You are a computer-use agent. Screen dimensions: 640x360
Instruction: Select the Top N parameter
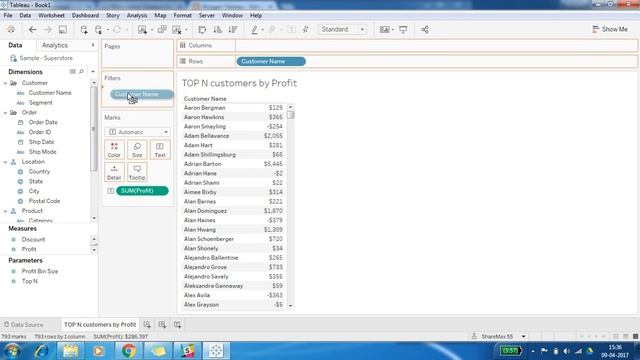[29, 281]
